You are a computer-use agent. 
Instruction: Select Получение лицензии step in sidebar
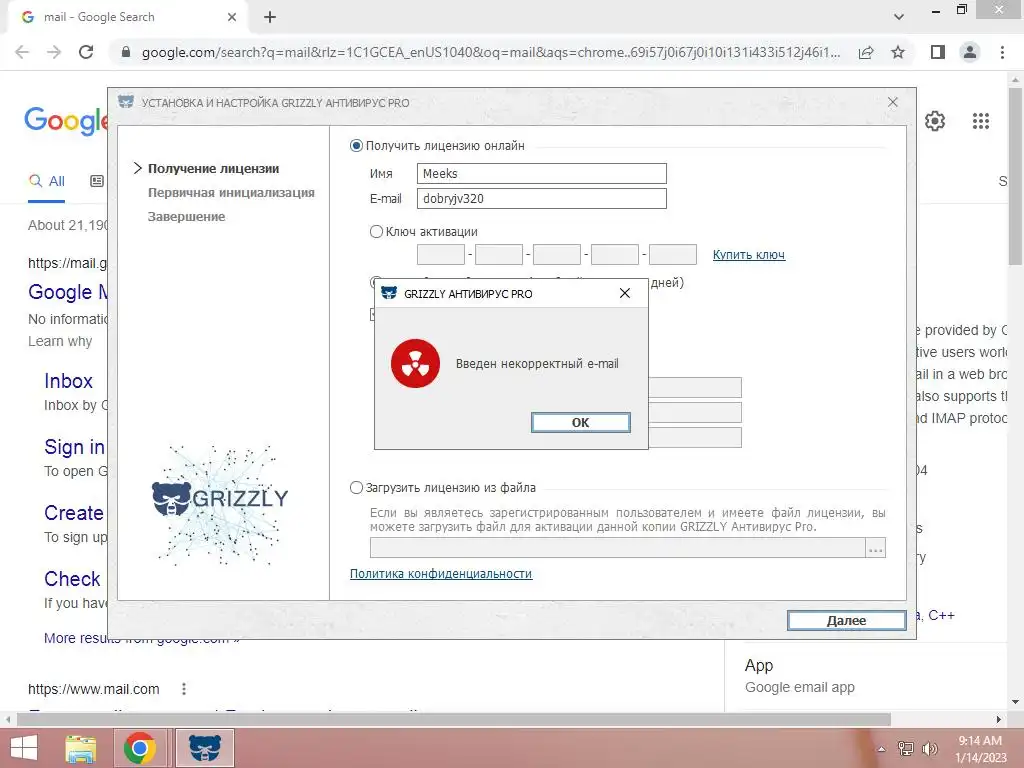(213, 168)
